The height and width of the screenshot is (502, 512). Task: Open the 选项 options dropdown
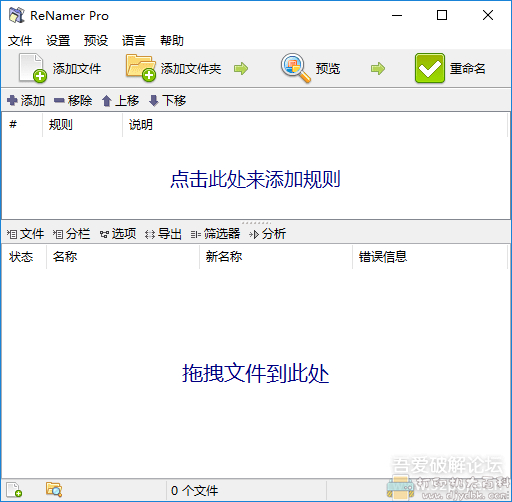click(x=118, y=234)
